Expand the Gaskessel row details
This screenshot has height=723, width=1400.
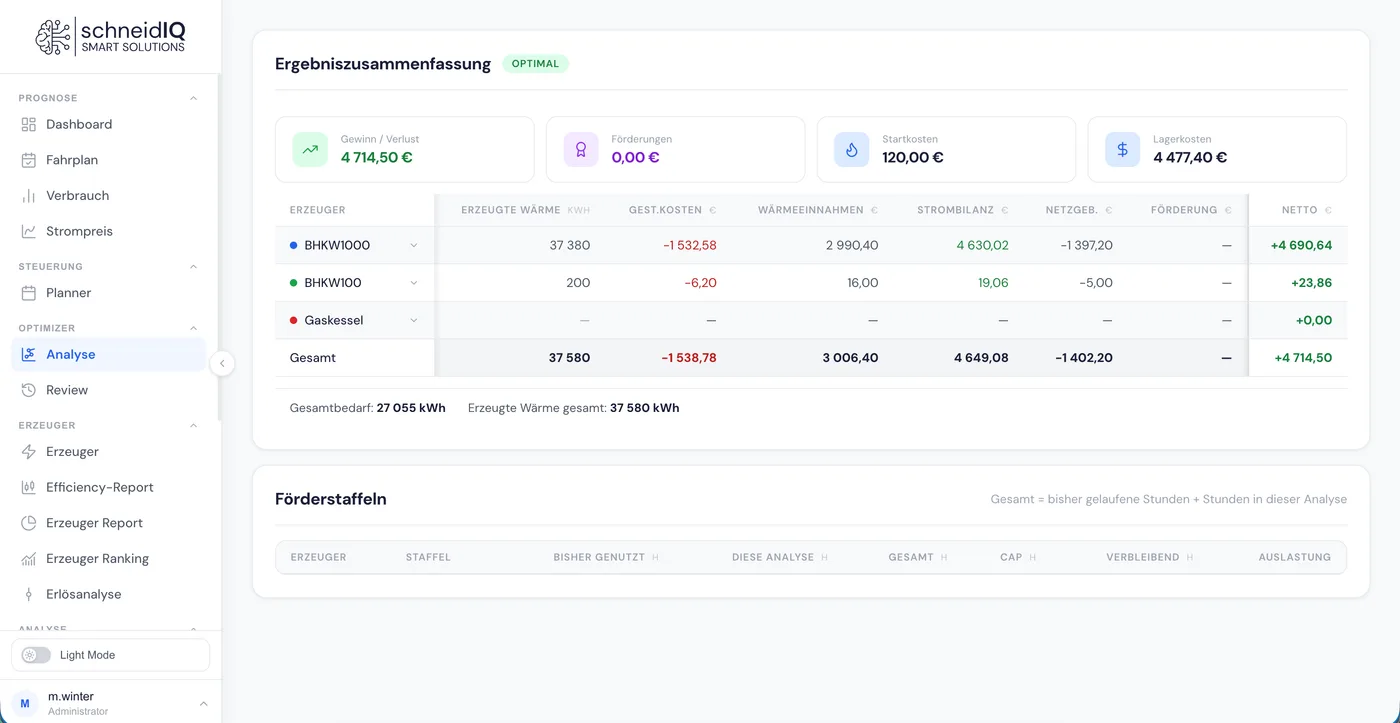(414, 321)
